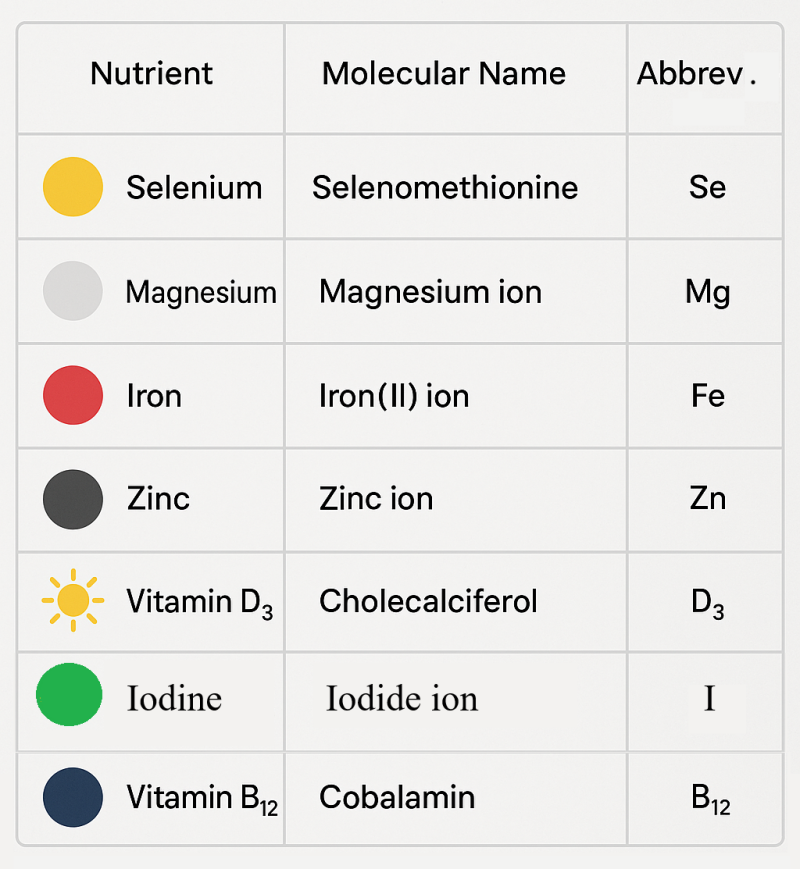The image size is (800, 869).
Task: Click the Fe abbreviation cell
Action: 707,396
